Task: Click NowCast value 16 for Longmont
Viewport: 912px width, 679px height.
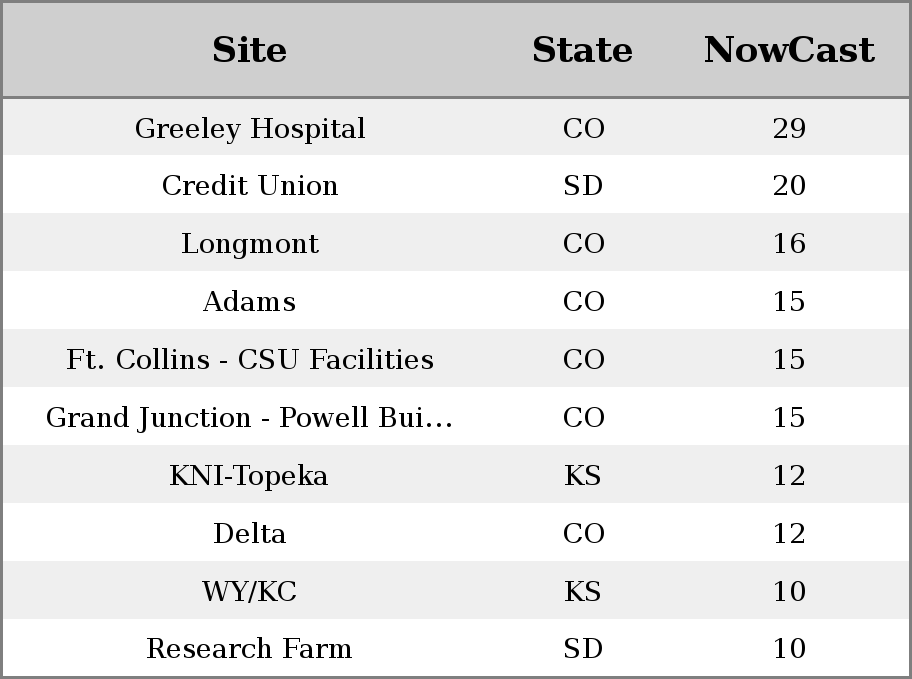Action: point(789,243)
